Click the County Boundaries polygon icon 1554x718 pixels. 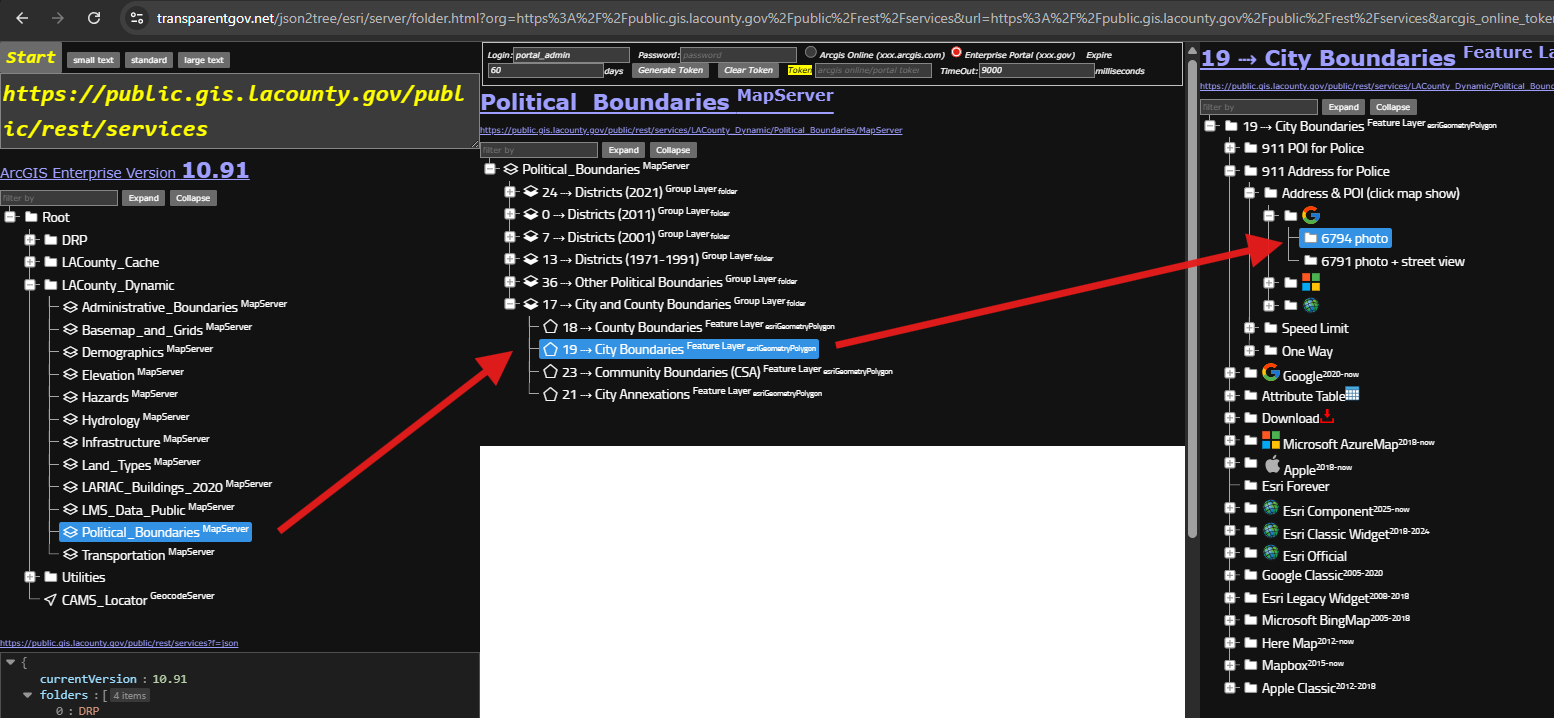pyautogui.click(x=549, y=327)
